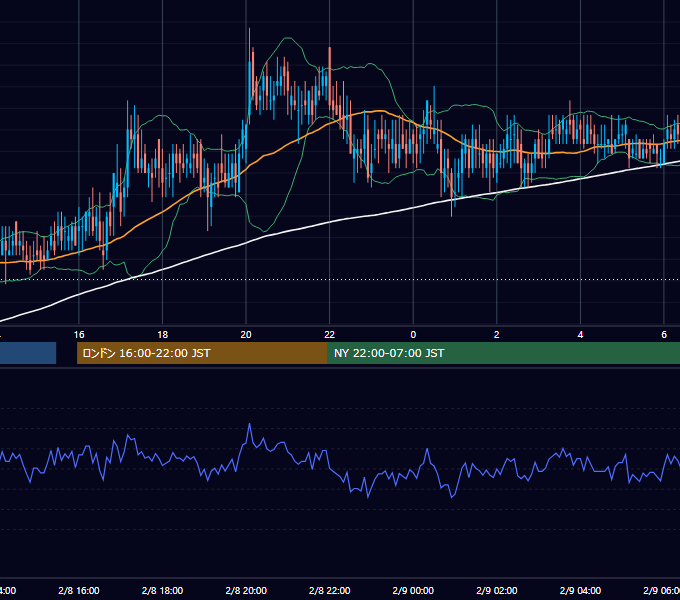Click the ロンドン 16:00-22:00 JST session bar
Screen dimensions: 680x600
tap(202, 353)
